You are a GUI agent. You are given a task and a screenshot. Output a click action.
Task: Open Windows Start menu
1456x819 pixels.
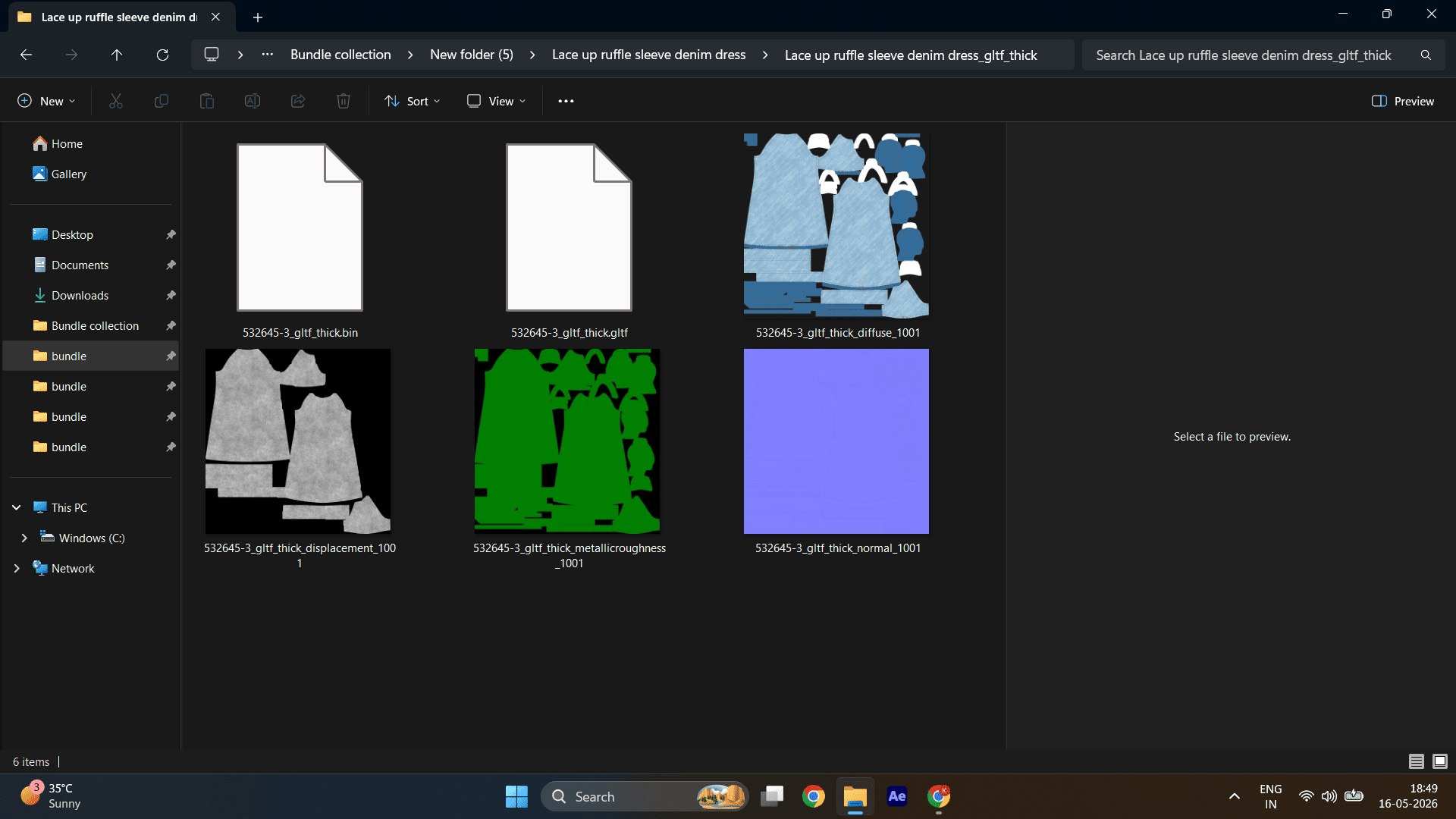point(516,796)
